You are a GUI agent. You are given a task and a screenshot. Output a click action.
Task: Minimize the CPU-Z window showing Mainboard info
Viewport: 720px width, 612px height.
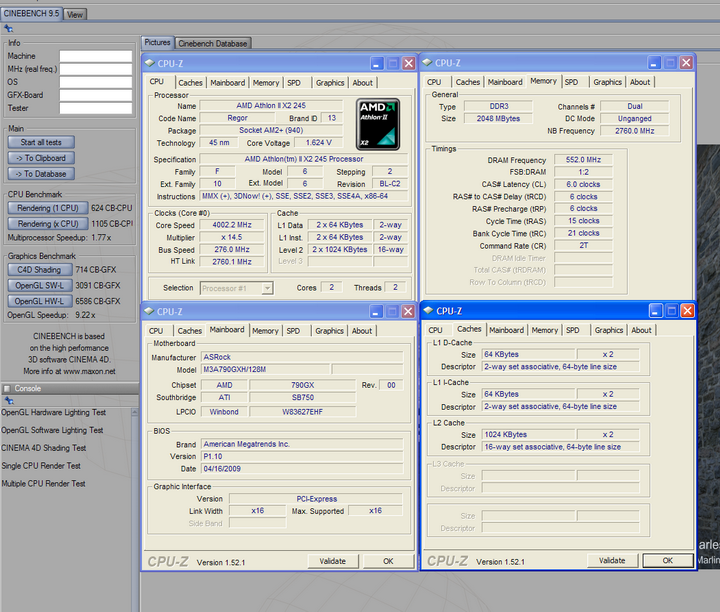click(x=376, y=311)
